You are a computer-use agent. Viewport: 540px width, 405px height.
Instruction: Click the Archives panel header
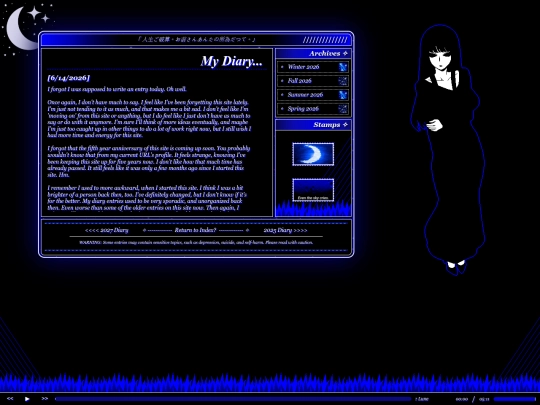coord(313,53)
